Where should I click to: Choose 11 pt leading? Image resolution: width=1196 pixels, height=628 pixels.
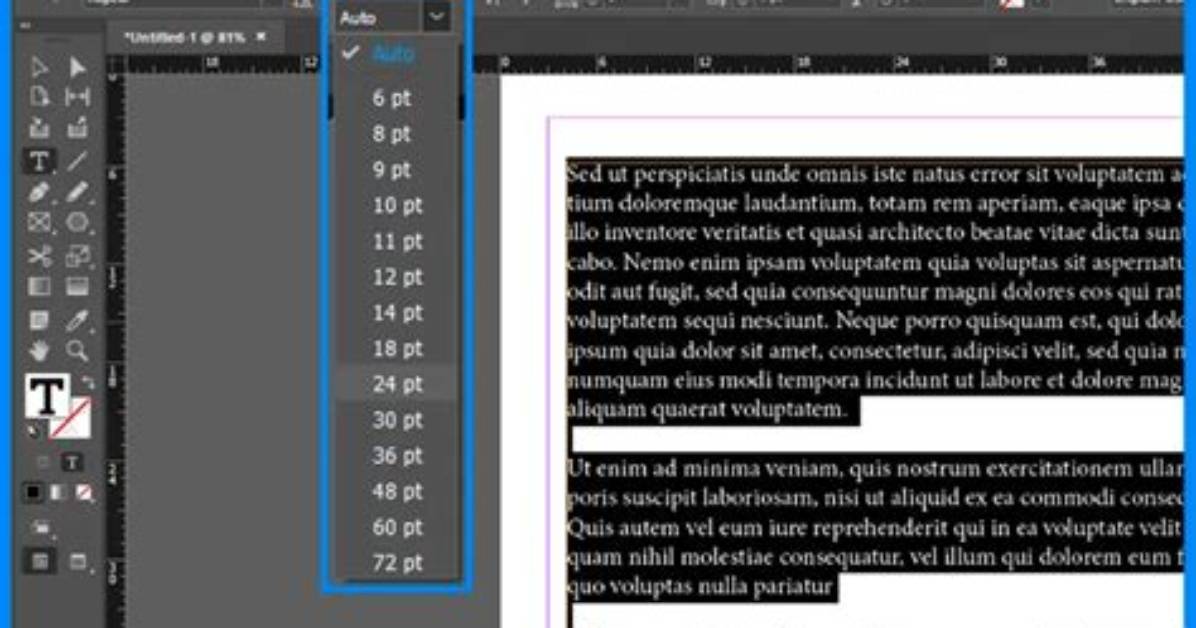(397, 241)
